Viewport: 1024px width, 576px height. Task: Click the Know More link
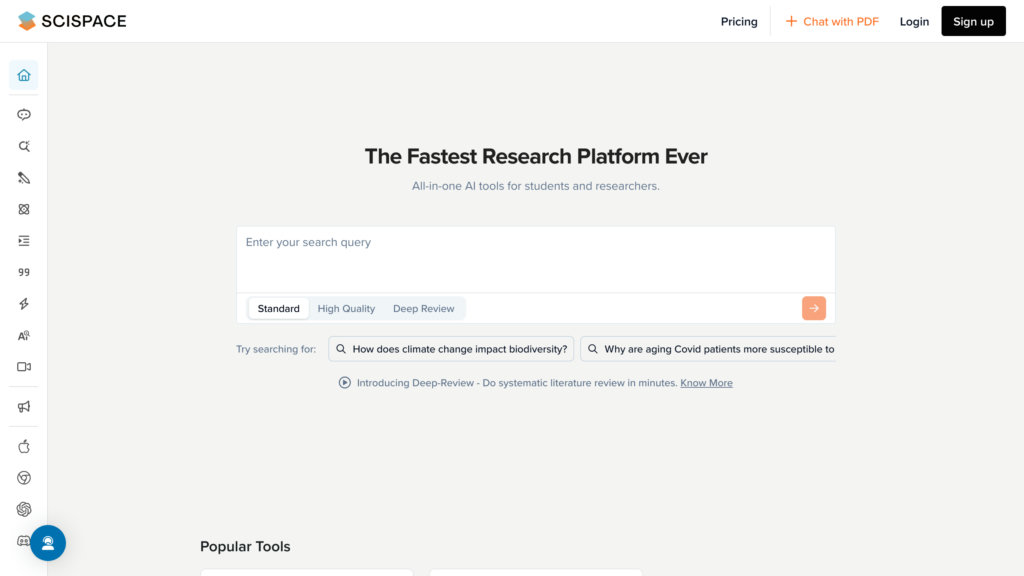click(706, 383)
